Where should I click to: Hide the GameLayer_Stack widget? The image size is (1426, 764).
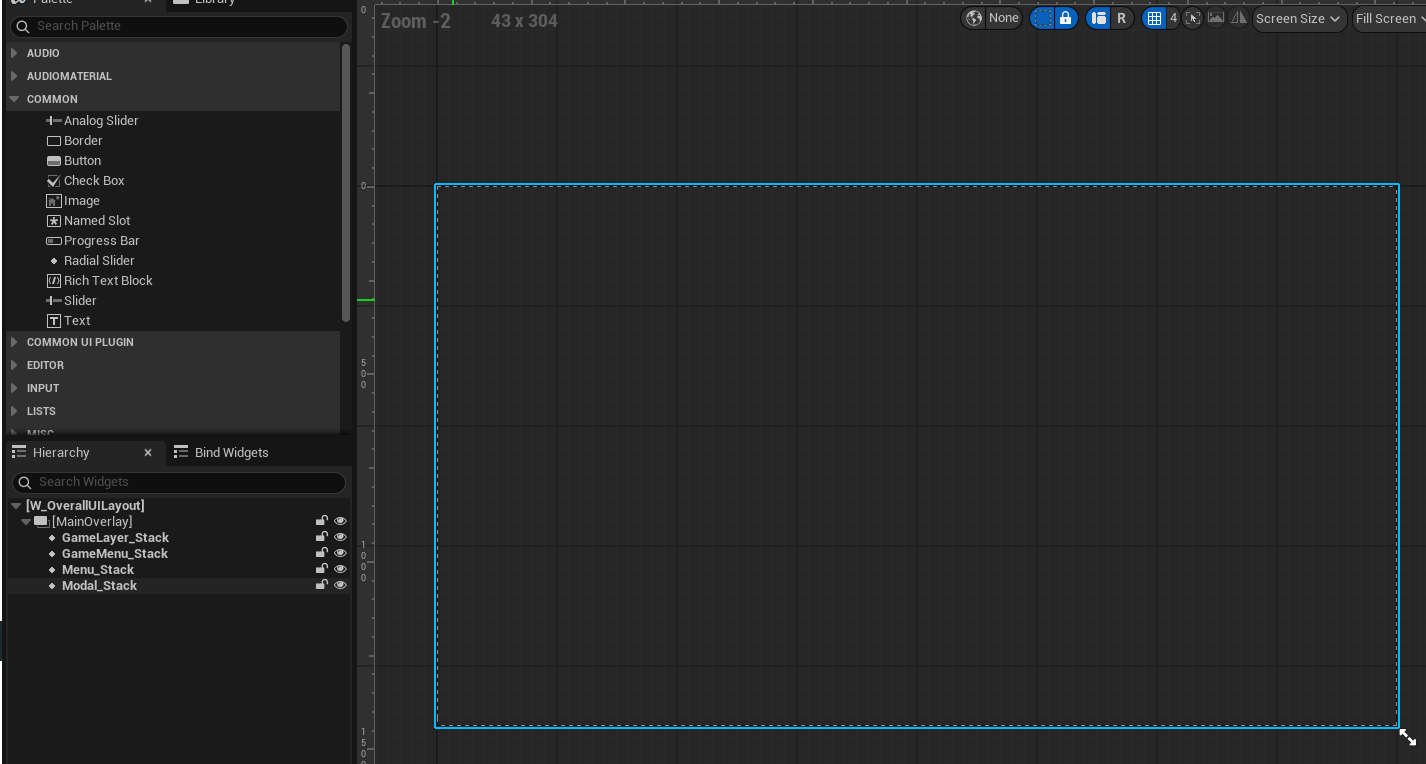340,537
